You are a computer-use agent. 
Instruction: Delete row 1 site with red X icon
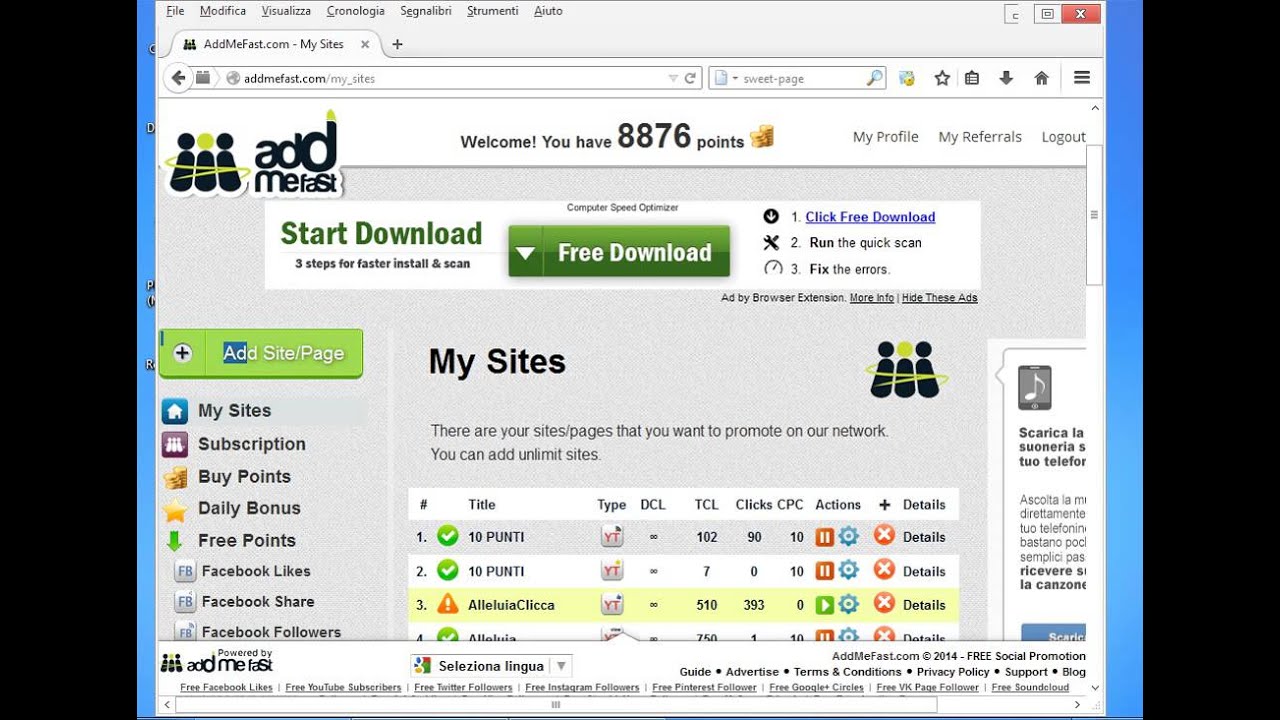click(884, 536)
